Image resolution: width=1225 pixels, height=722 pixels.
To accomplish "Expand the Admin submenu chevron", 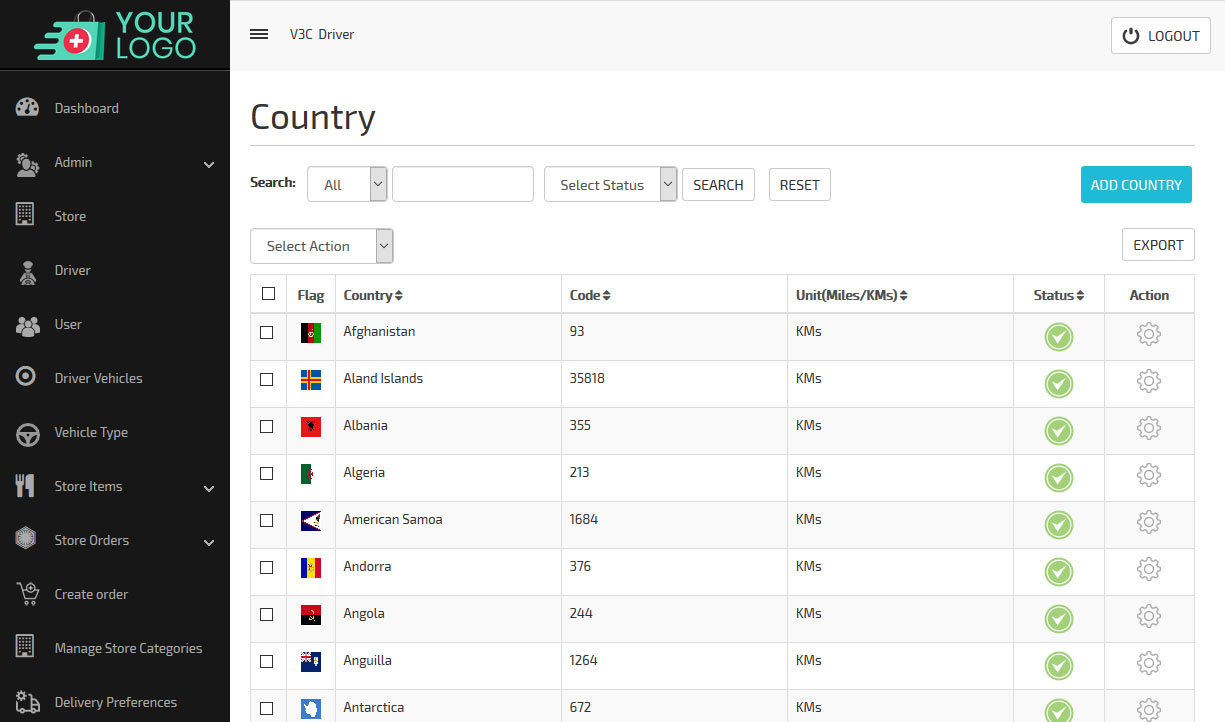I will tap(209, 164).
